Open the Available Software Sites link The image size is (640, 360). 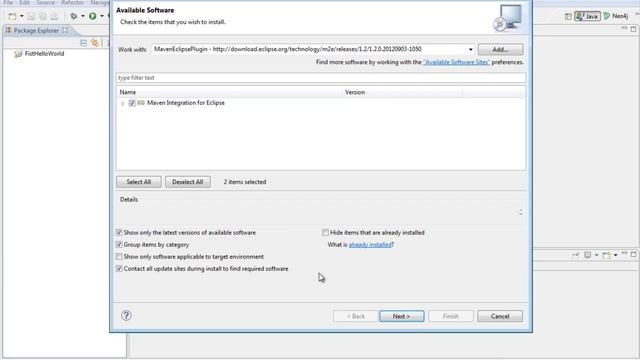pos(456,62)
